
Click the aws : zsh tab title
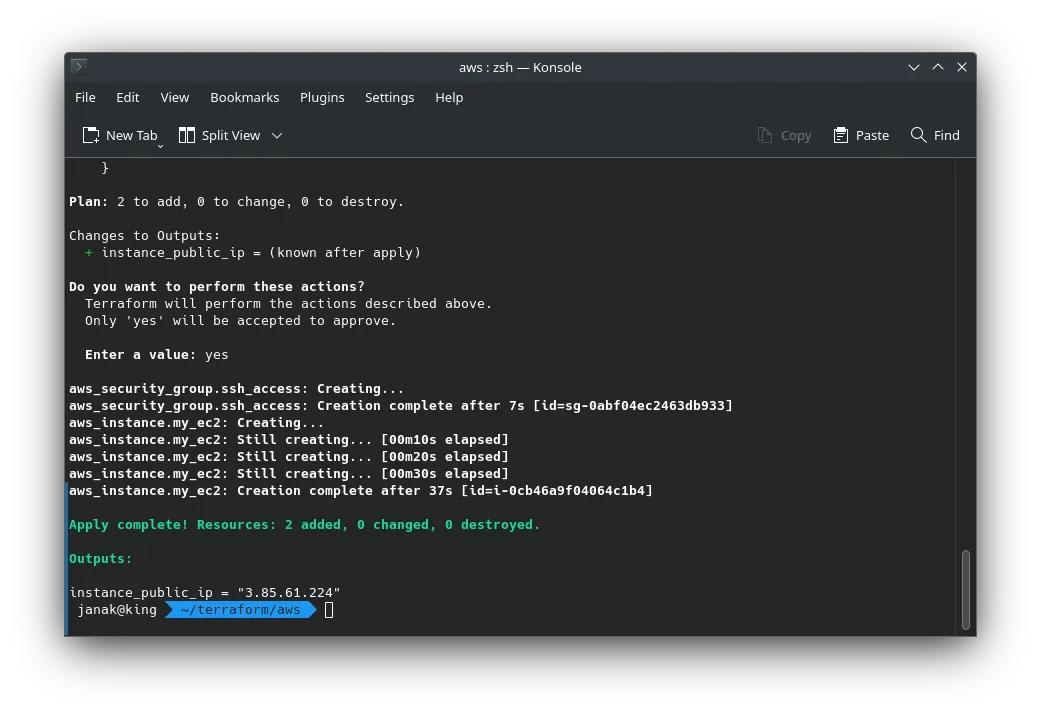[x=520, y=67]
